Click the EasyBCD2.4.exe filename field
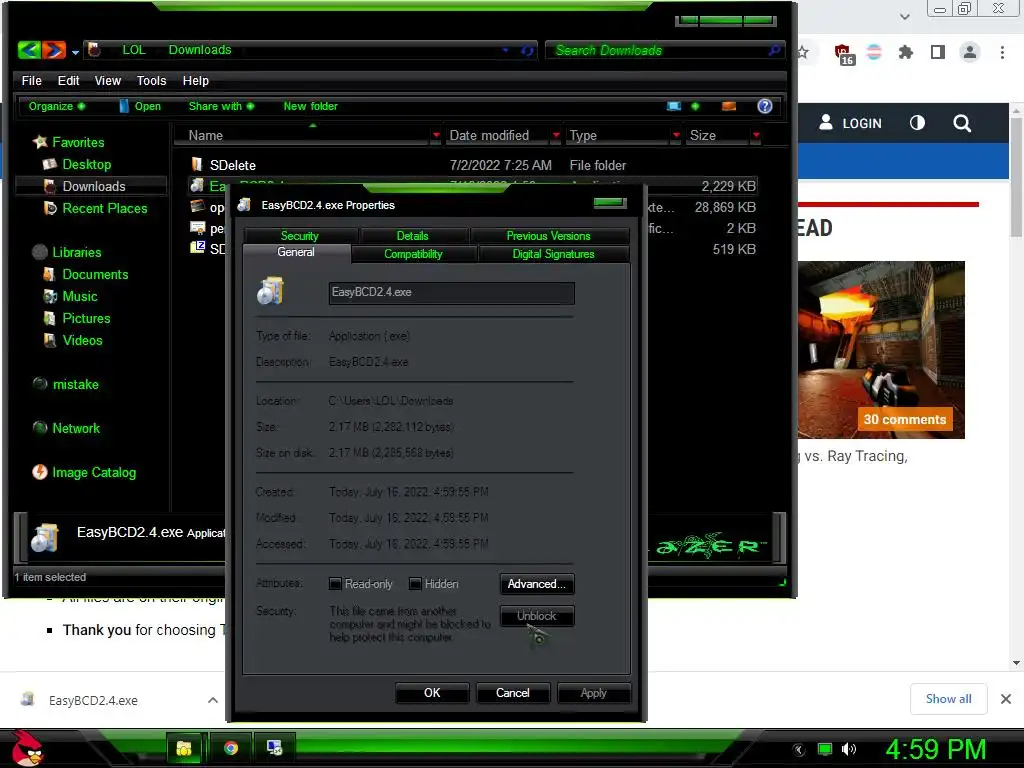 [452, 293]
